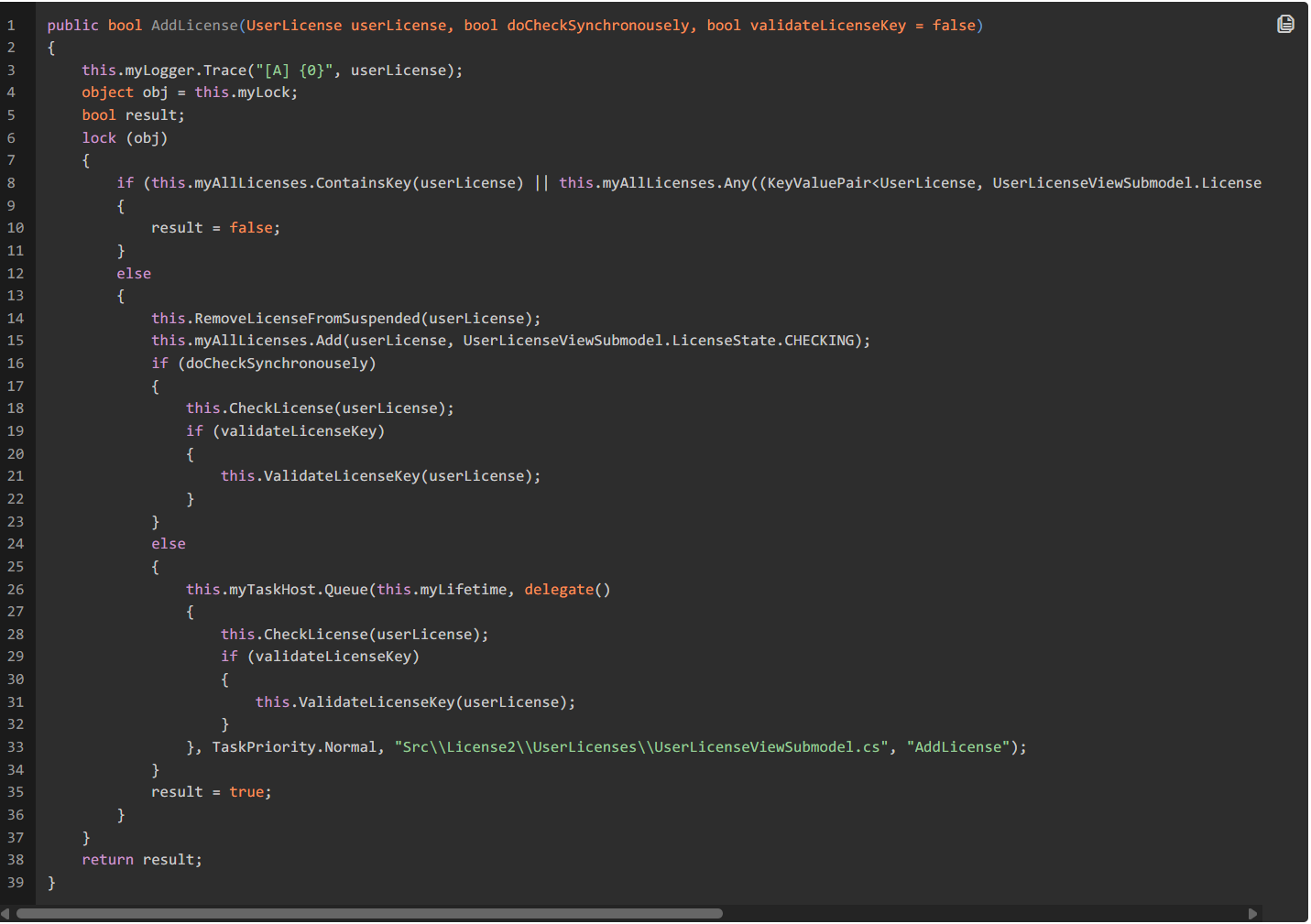1311x924 pixels.
Task: Click line number 1 in the gutter
Action: point(11,26)
